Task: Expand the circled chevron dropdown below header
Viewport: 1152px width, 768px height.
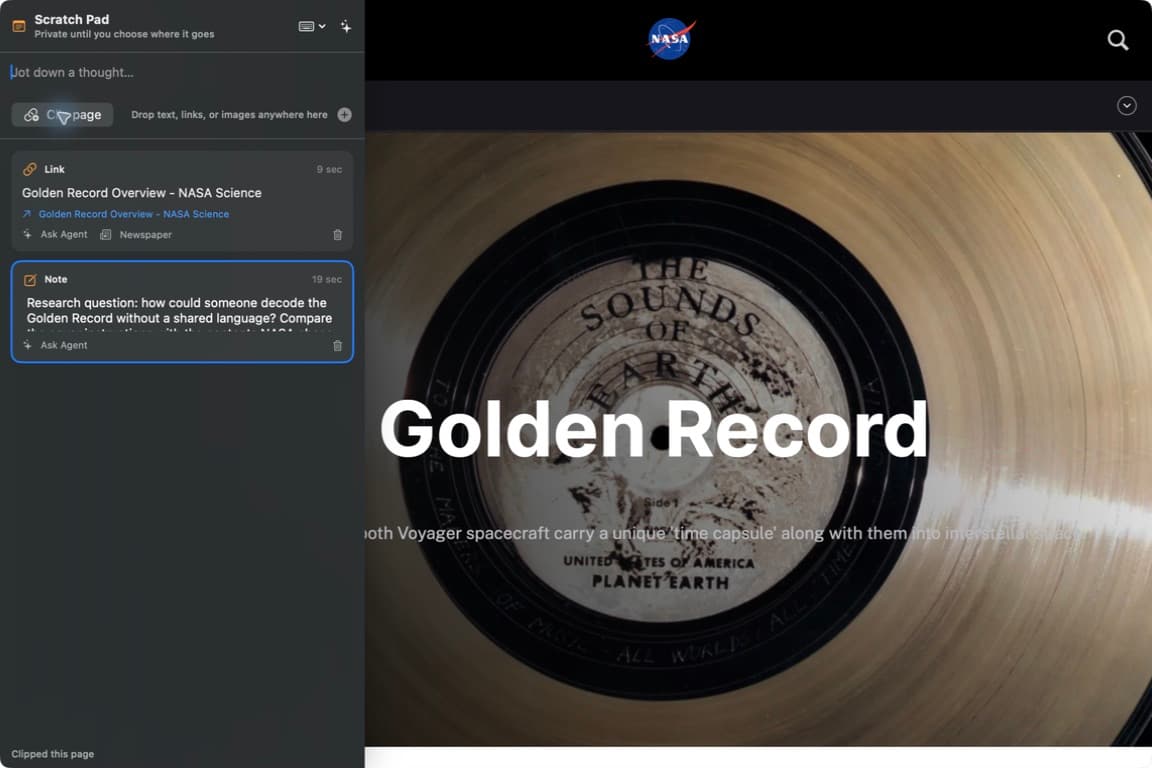Action: (x=1126, y=106)
